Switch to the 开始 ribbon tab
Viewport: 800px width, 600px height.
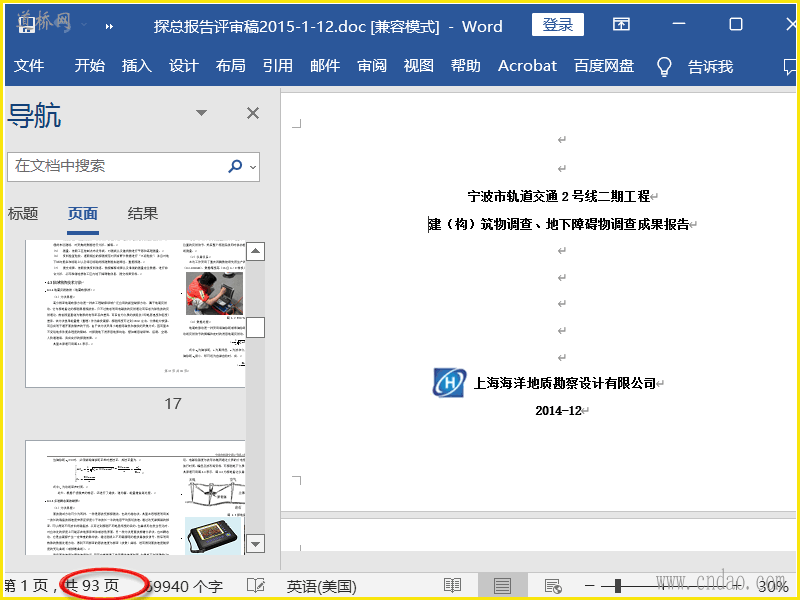(x=90, y=66)
